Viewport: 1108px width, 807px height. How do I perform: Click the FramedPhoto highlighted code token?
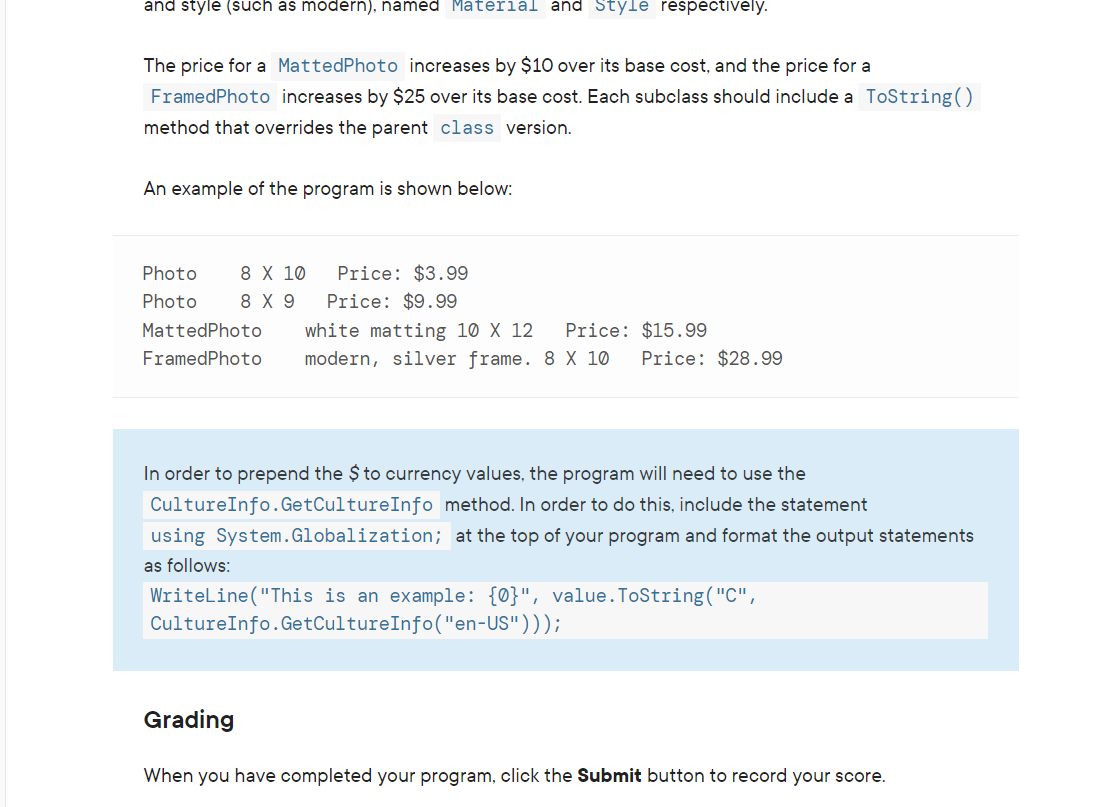pos(209,96)
